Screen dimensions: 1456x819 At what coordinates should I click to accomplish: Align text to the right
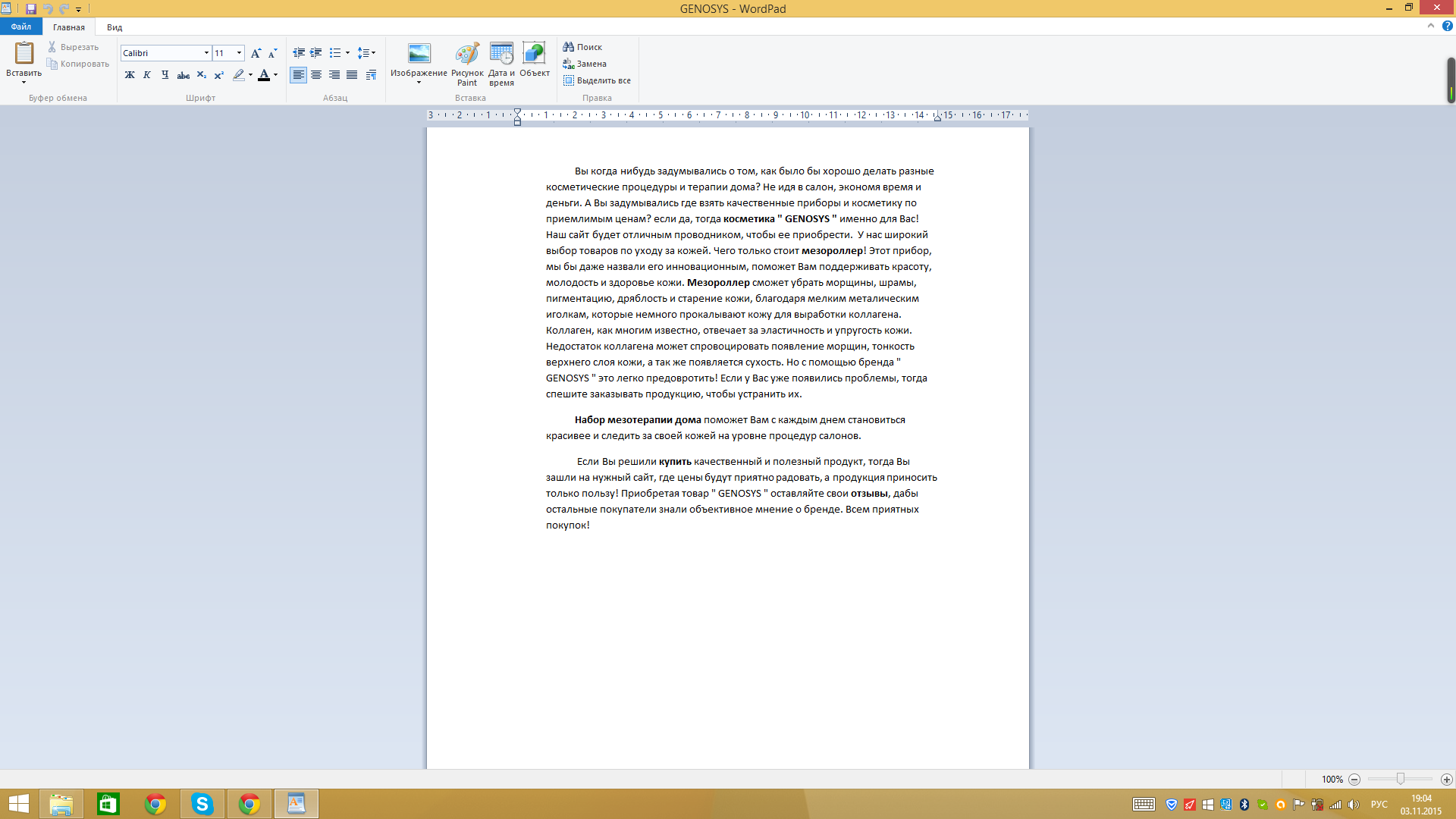(334, 75)
